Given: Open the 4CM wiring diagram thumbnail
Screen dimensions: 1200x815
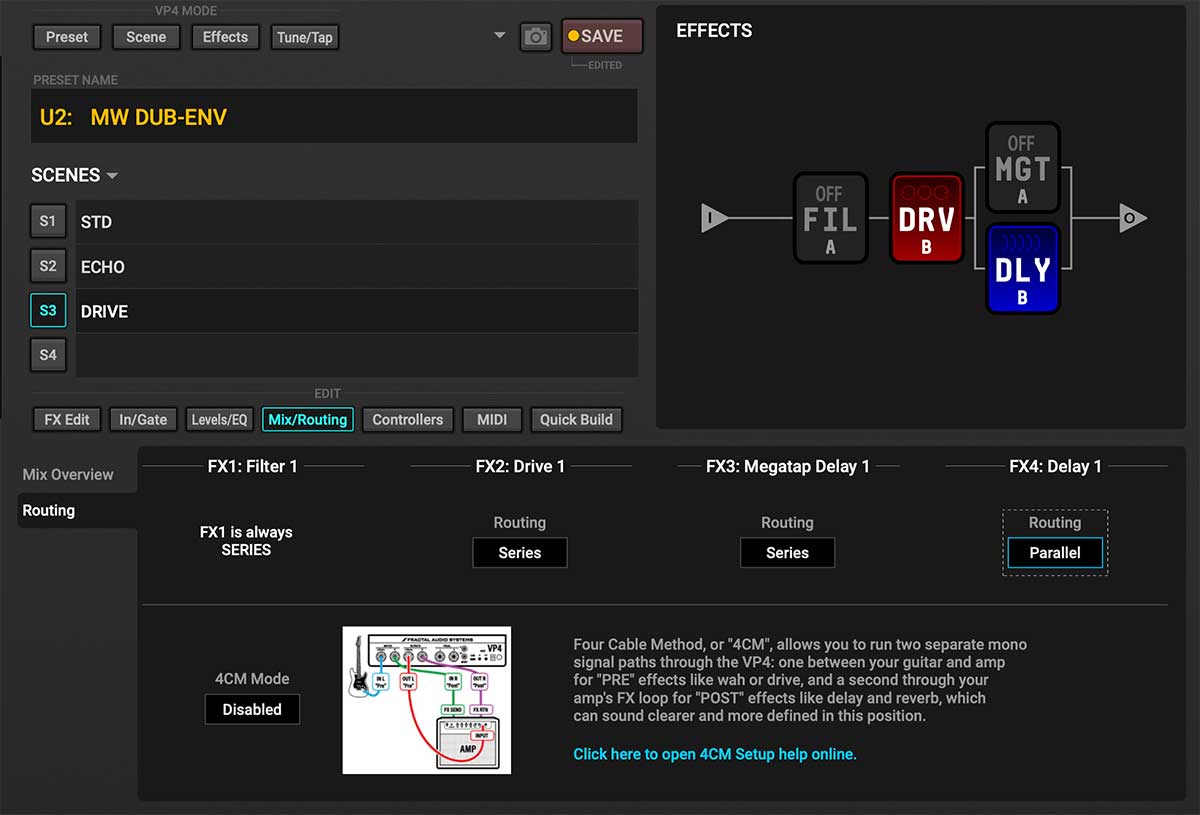Looking at the screenshot, I should (427, 700).
